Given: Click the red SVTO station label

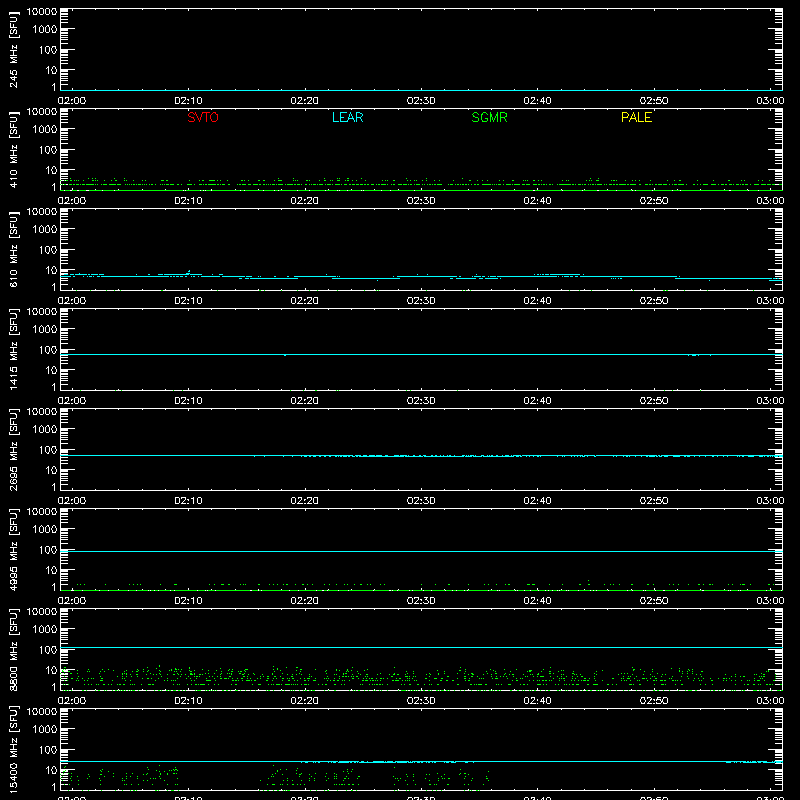Looking at the screenshot, I should coord(203,117).
